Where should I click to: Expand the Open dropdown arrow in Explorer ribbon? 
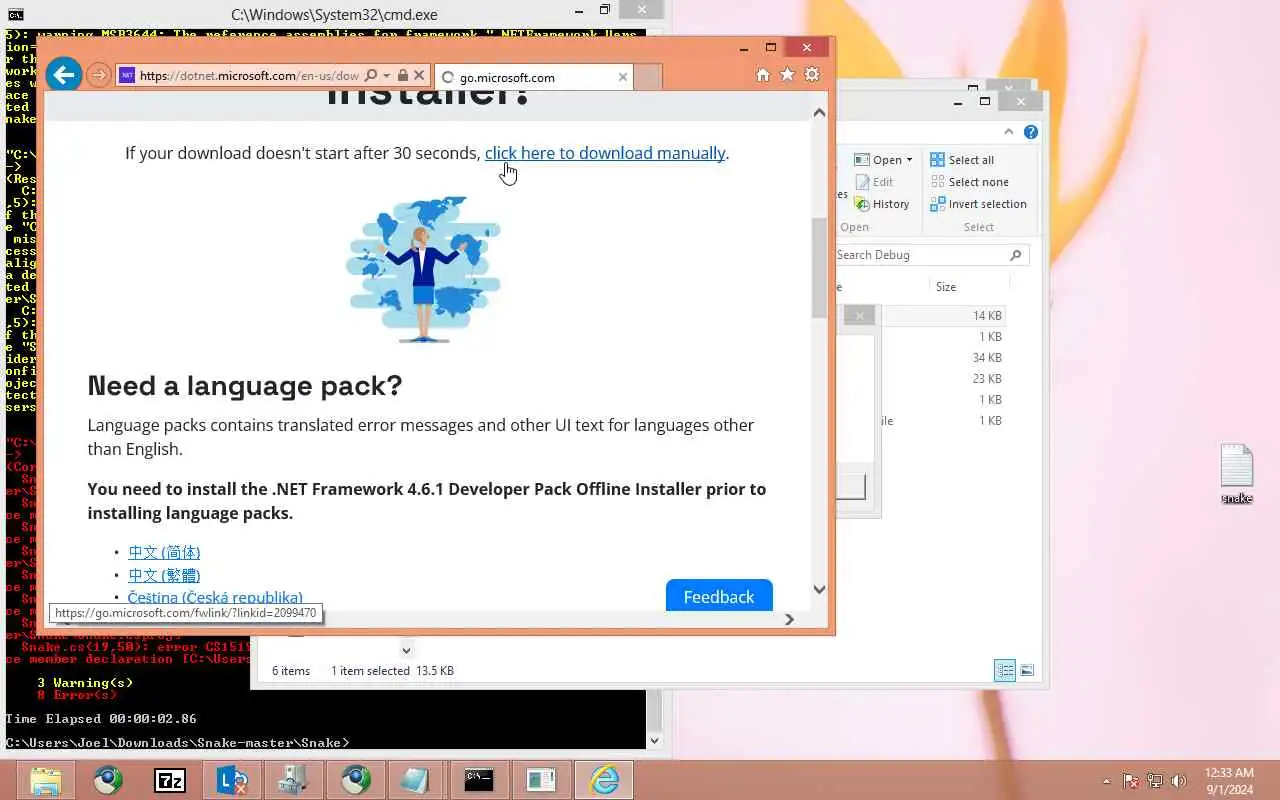tap(909, 160)
